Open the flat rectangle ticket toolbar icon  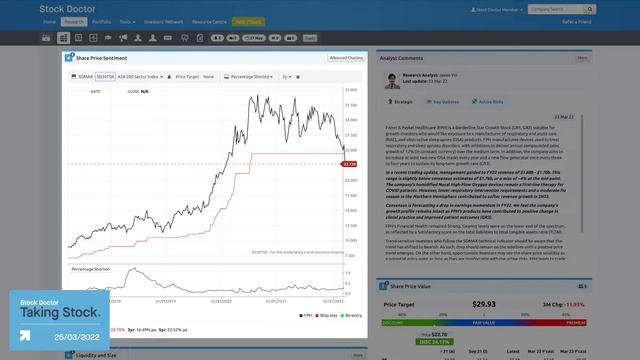pos(168,38)
